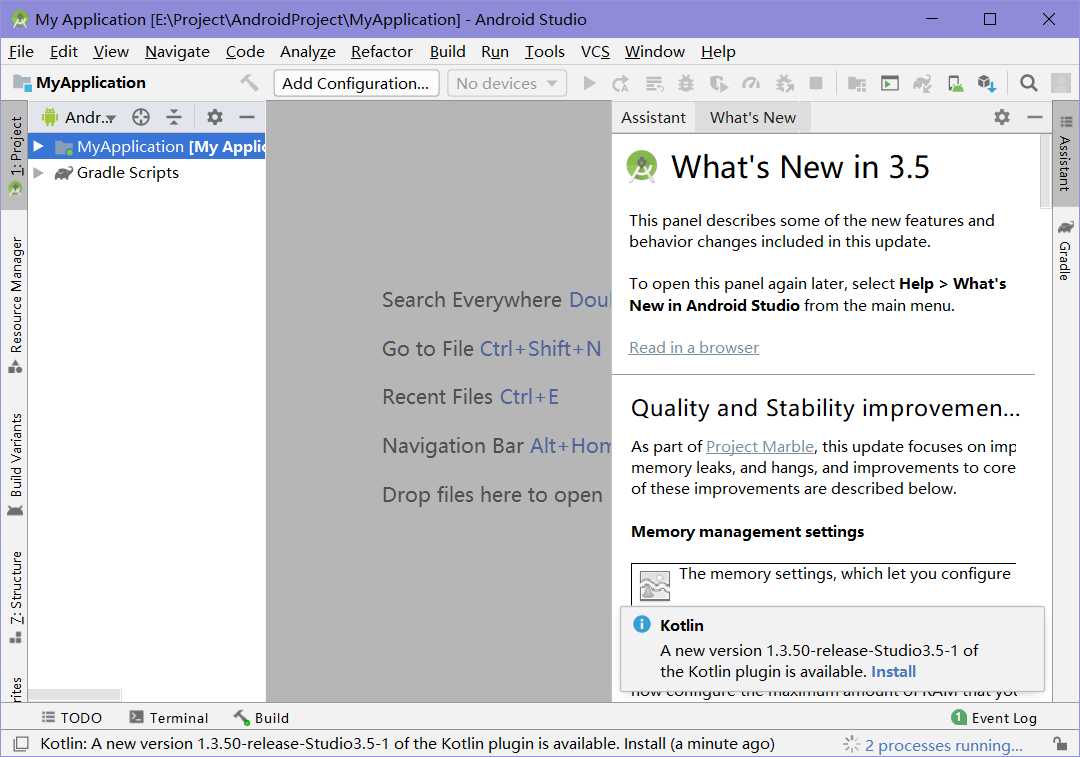
Task: Click the Kotlin status bar message text
Action: pyautogui.click(x=407, y=744)
